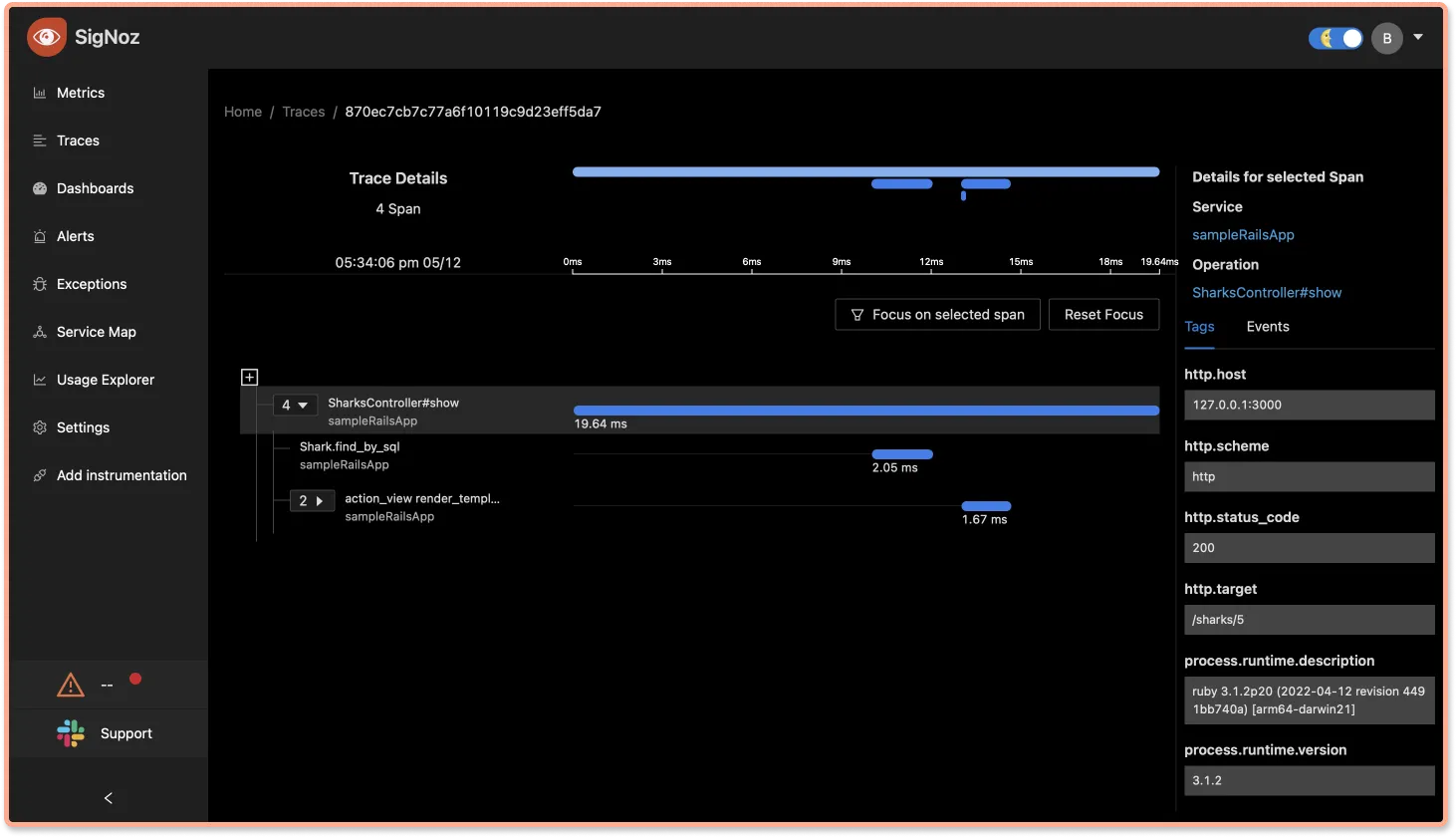The height and width of the screenshot is (837, 1456).
Task: Click the expand-all plus box icon
Action: coord(250,377)
